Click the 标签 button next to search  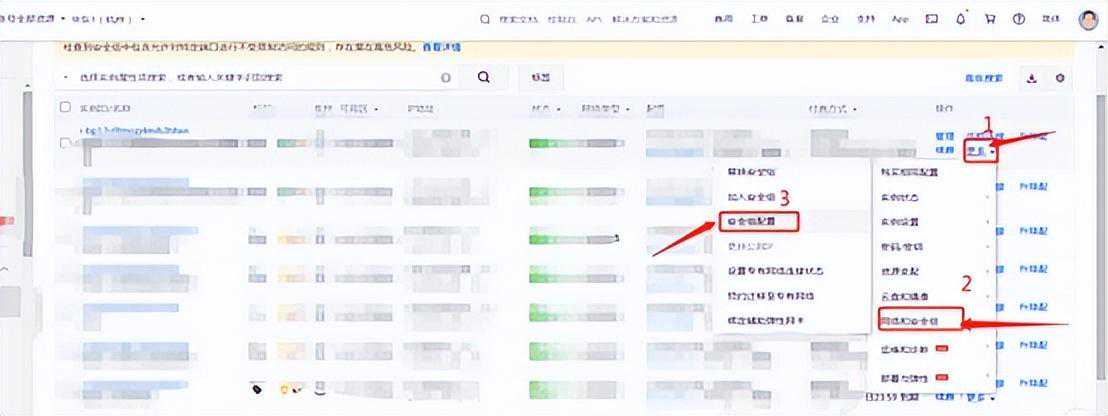coord(540,77)
